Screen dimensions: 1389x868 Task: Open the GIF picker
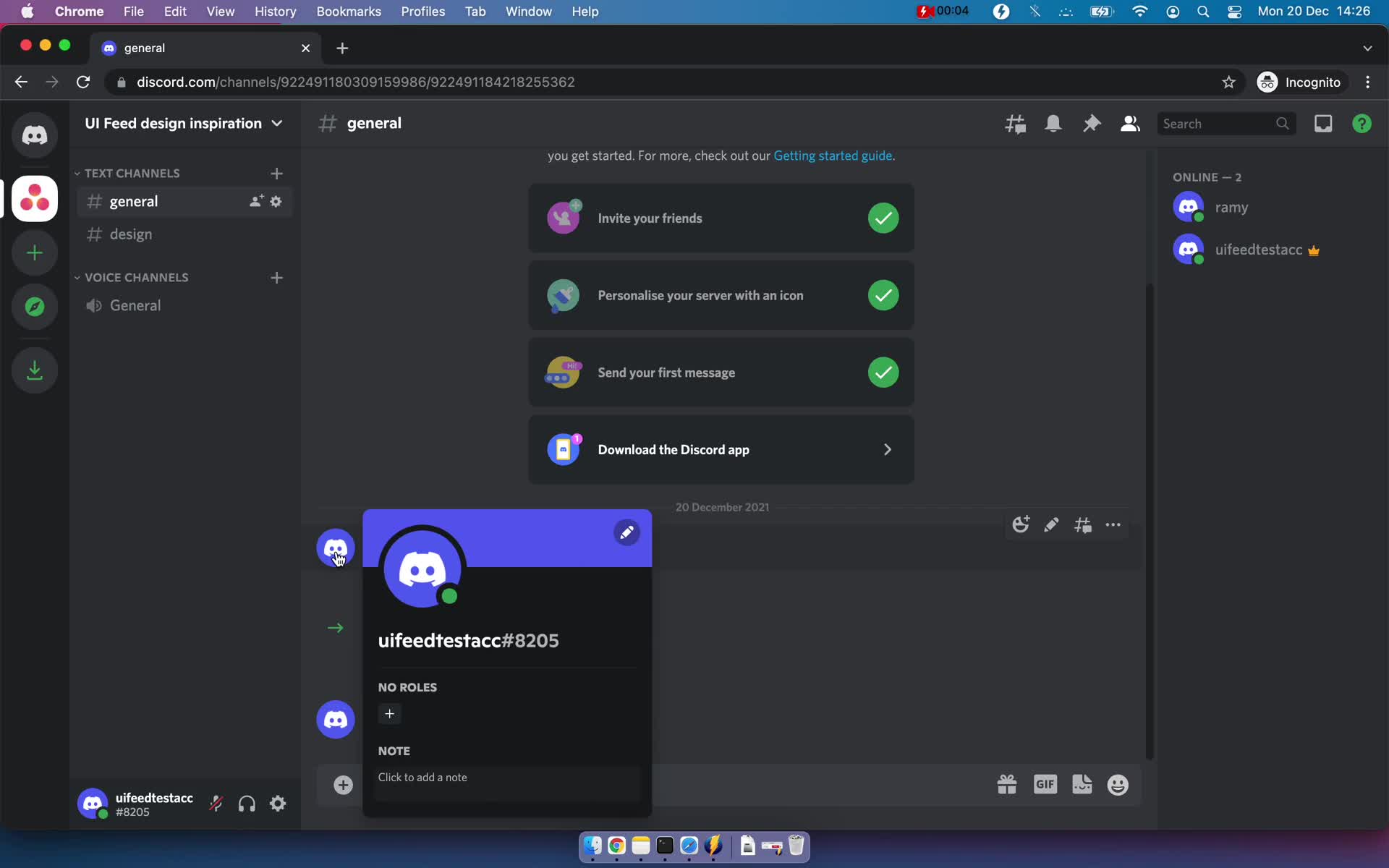[x=1045, y=785]
